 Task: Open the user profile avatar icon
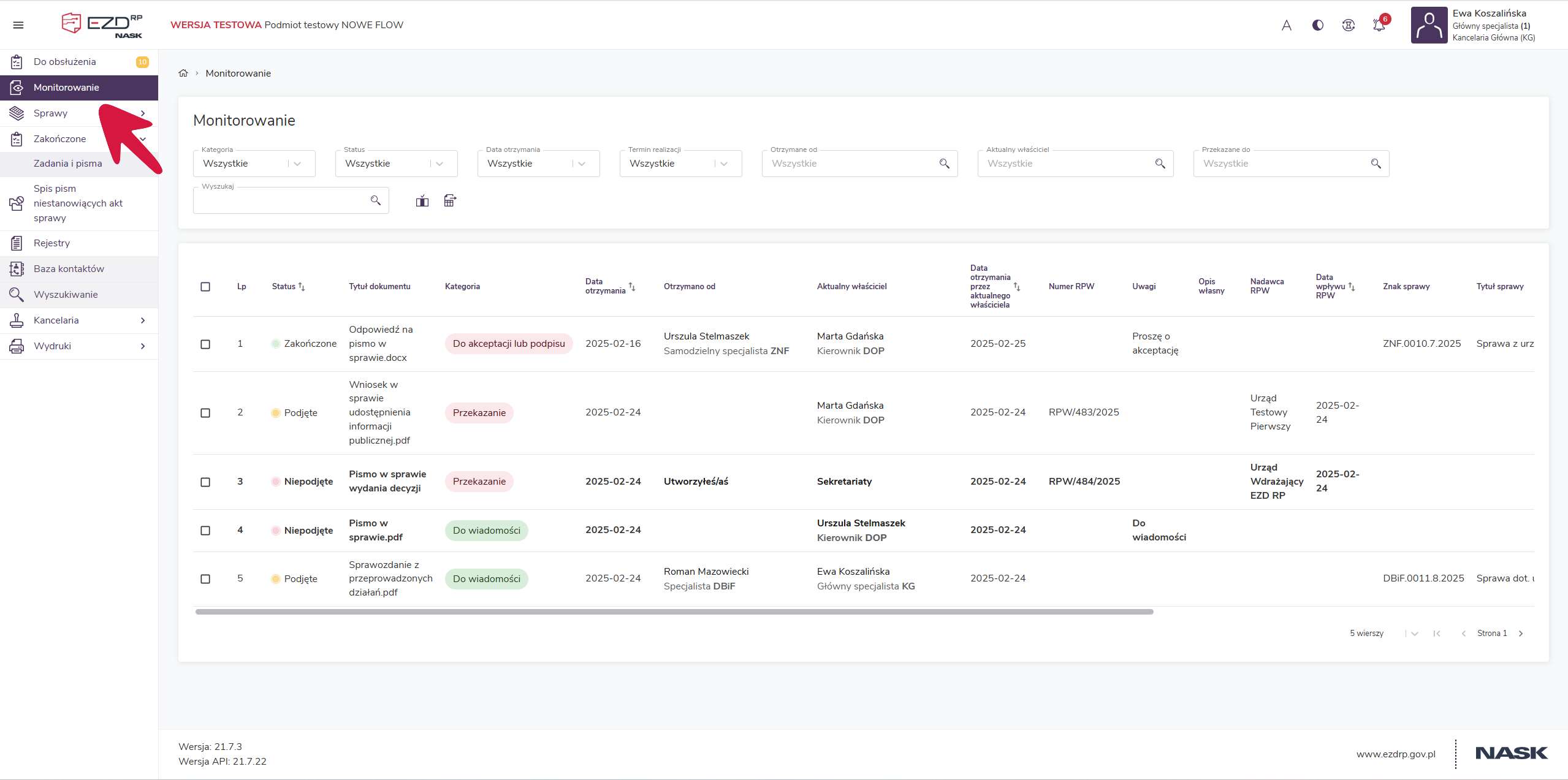pyautogui.click(x=1429, y=25)
